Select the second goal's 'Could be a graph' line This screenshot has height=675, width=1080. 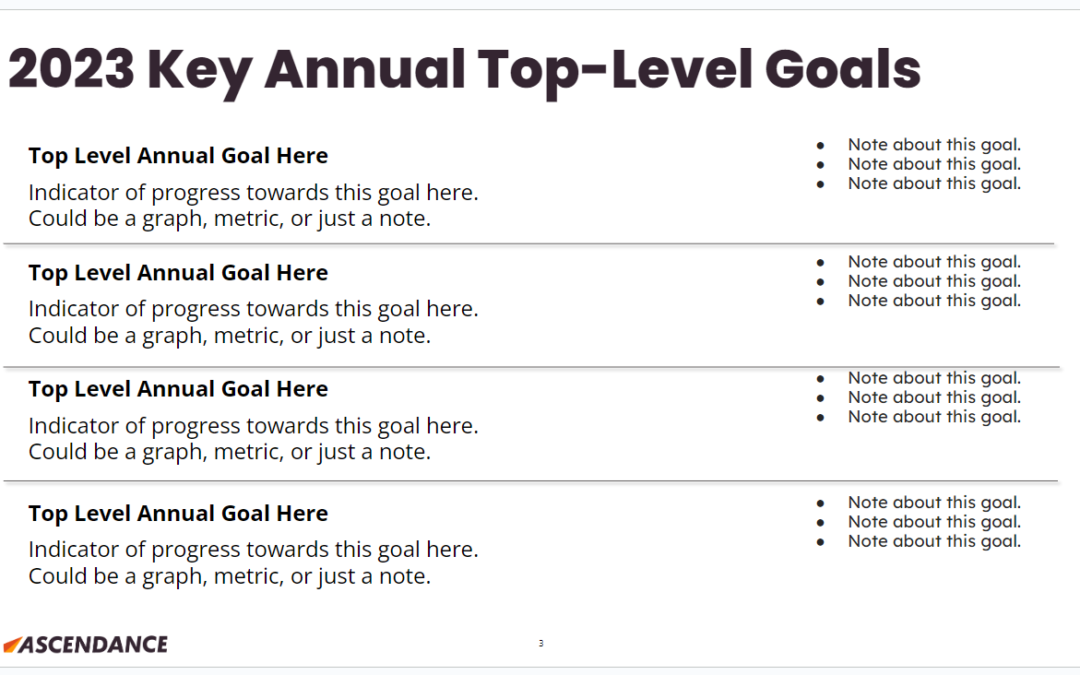coord(229,335)
